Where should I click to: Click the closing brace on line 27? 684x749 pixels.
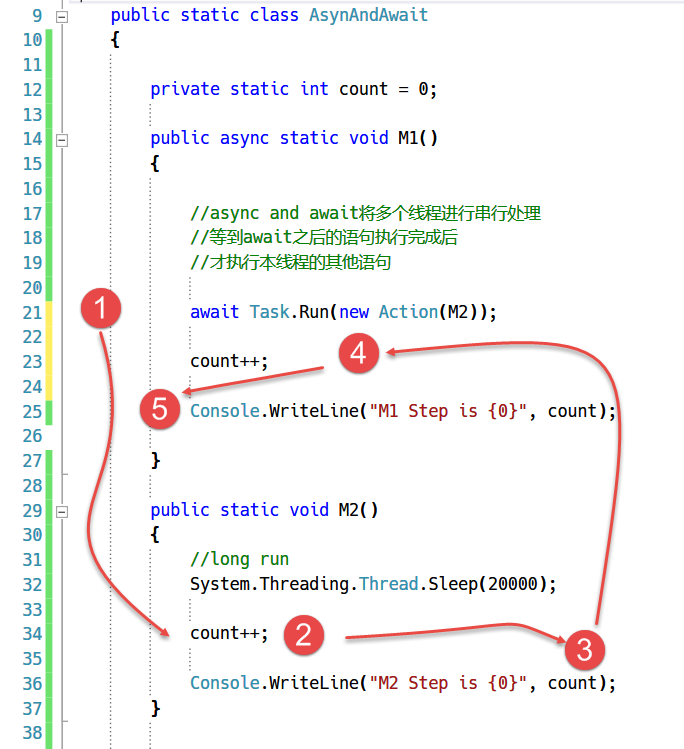[155, 460]
